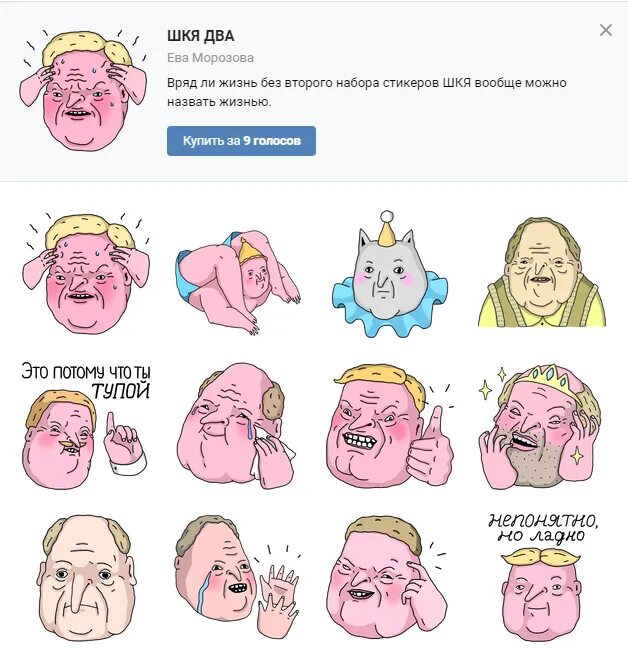Click the yellow party hat on cat sticker
This screenshot has width=628, height=648.
(x=387, y=229)
